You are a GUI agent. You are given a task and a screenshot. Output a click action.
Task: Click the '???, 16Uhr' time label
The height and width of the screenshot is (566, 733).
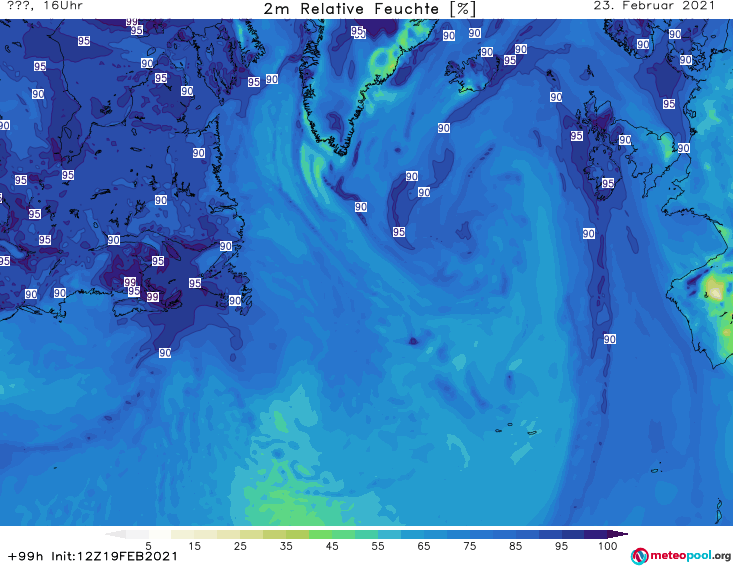tap(45, 6)
